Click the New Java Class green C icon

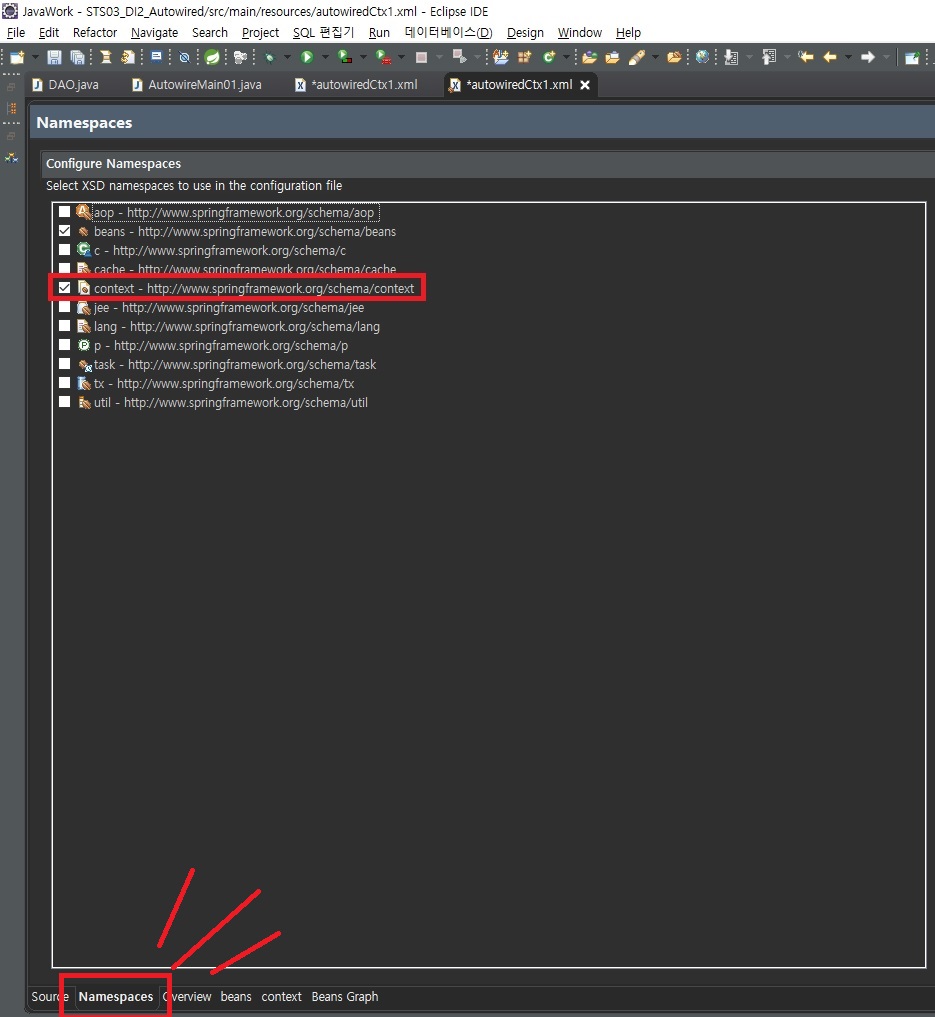click(549, 57)
